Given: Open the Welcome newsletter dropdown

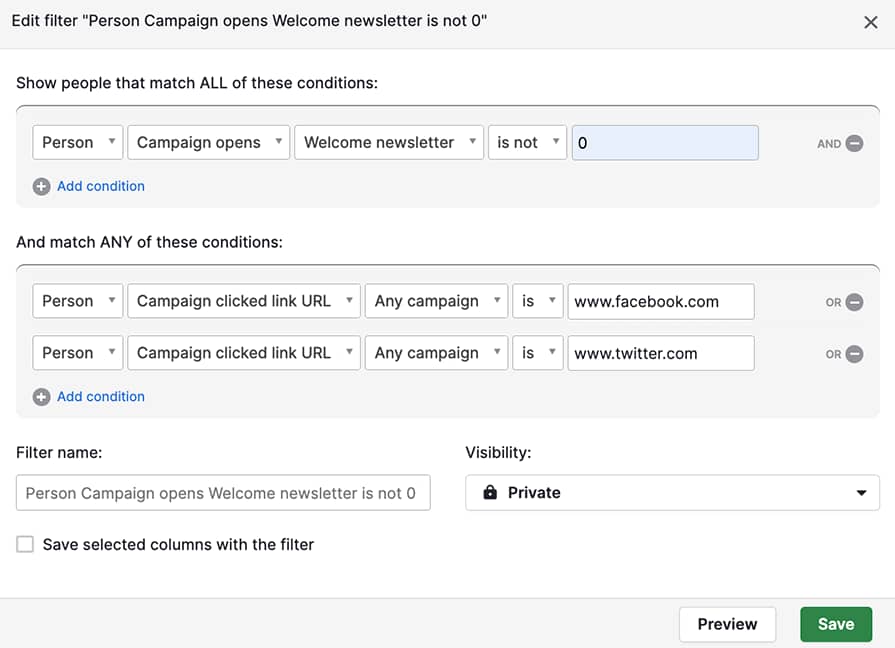Looking at the screenshot, I should [x=388, y=142].
